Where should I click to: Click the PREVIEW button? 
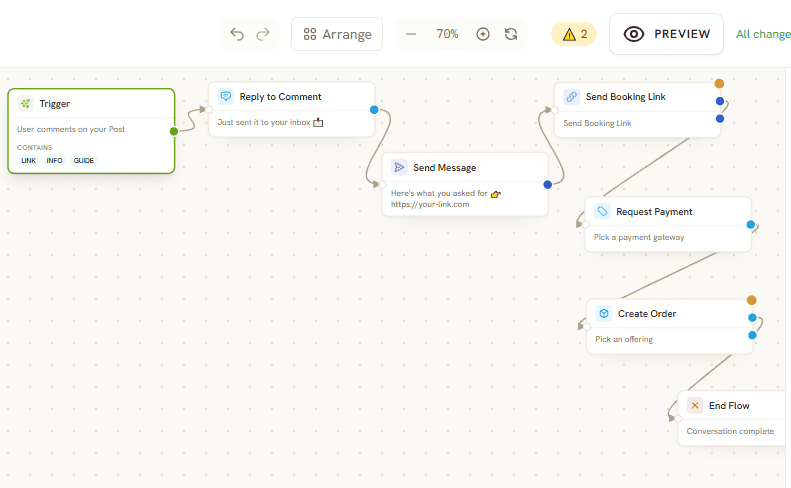(x=666, y=34)
